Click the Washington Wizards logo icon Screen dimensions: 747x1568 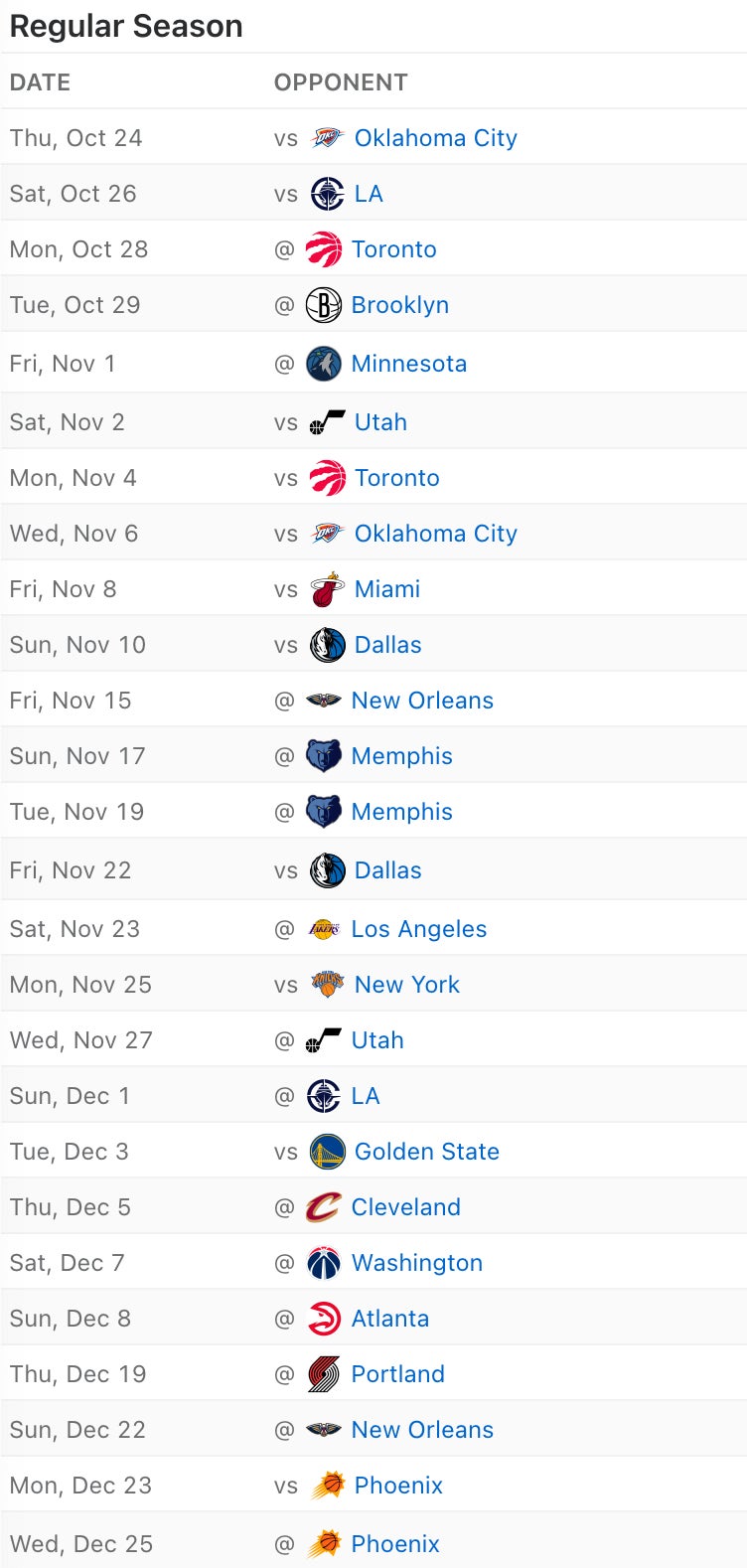(324, 1263)
